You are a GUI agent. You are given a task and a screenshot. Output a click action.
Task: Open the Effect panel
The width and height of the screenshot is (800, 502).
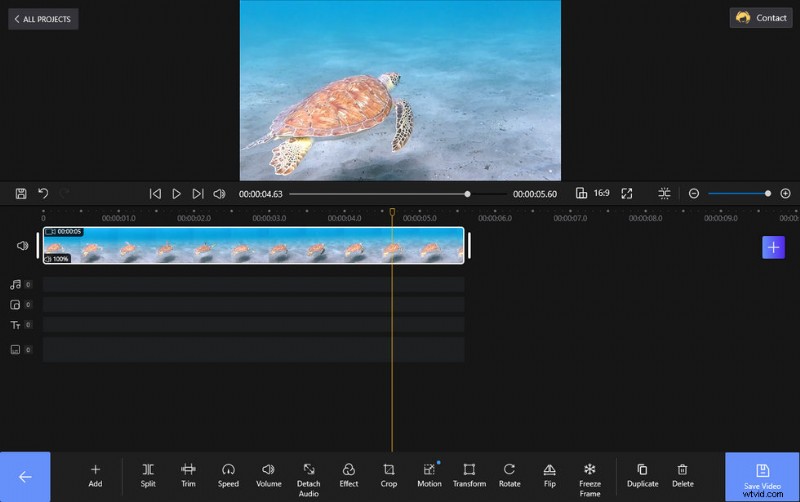point(348,474)
